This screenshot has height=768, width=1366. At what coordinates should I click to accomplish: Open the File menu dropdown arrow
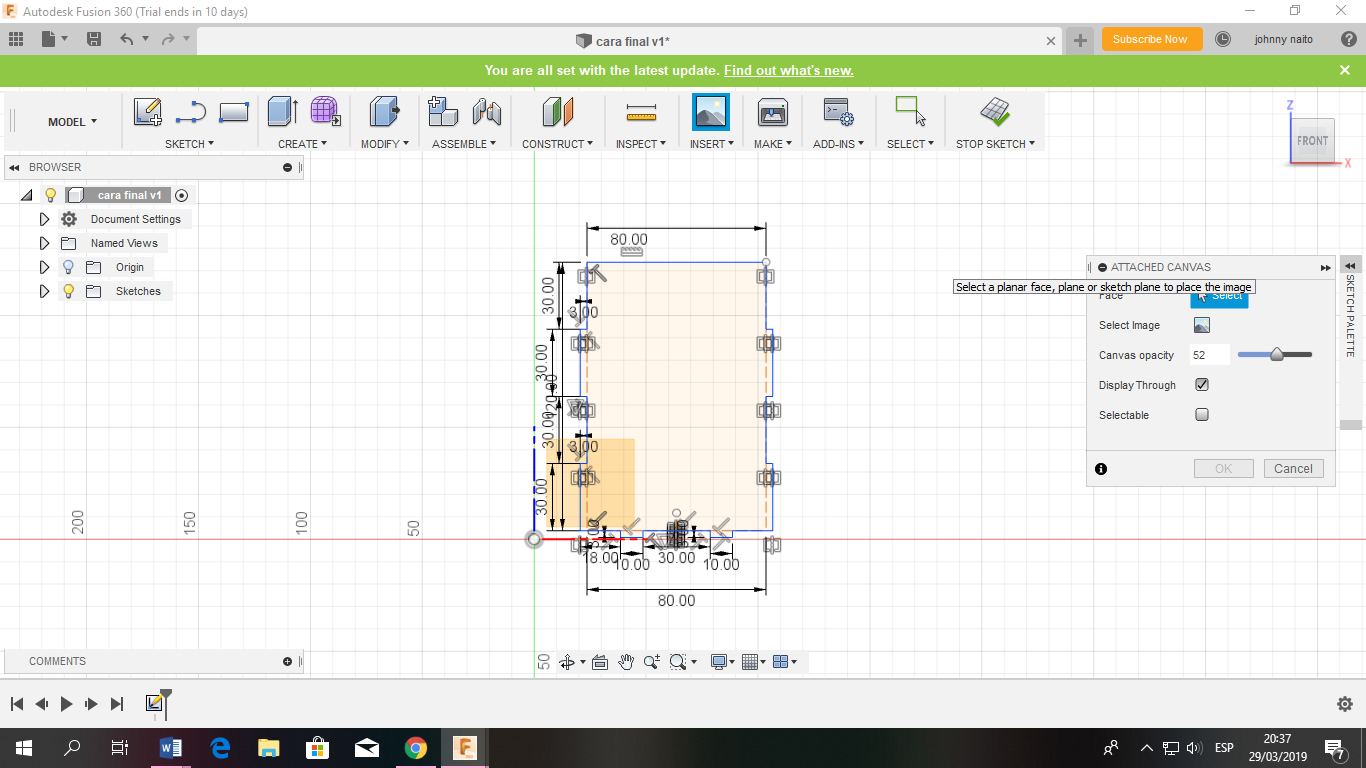point(65,39)
